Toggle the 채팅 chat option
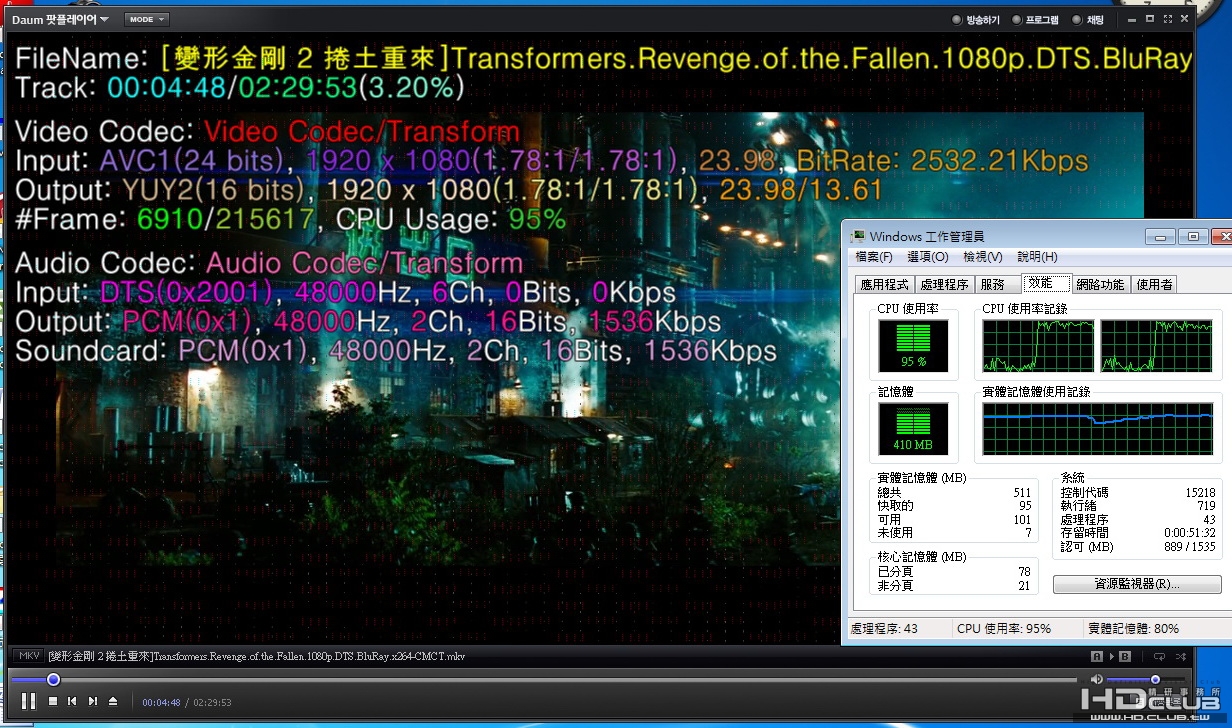 (1088, 19)
